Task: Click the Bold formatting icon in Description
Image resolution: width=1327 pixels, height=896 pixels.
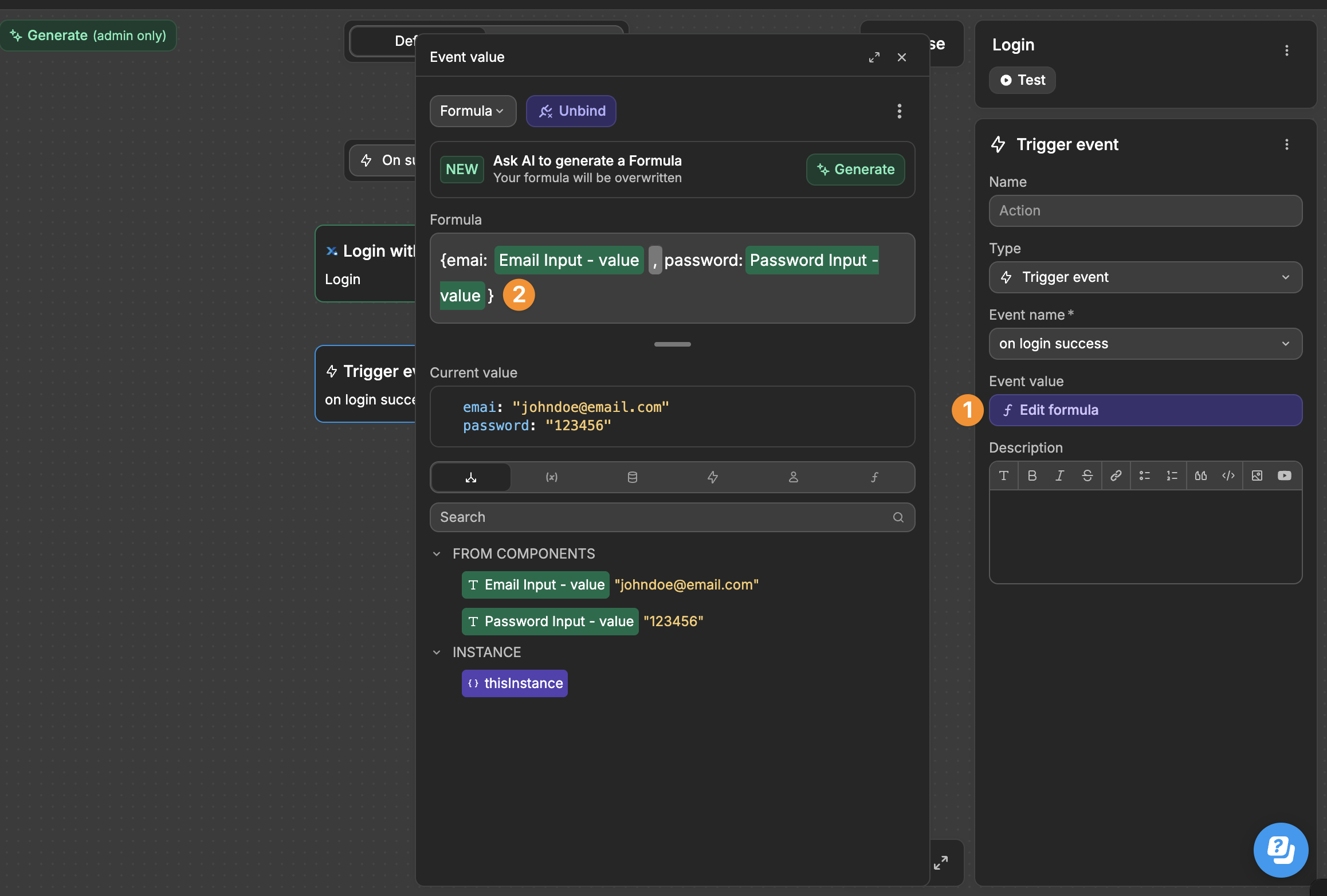Action: pyautogui.click(x=1032, y=475)
